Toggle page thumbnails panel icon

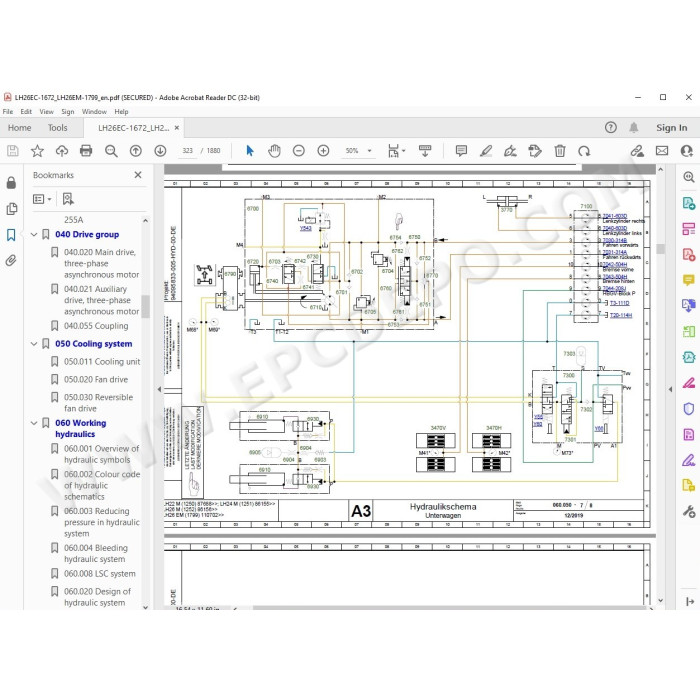click(x=12, y=208)
